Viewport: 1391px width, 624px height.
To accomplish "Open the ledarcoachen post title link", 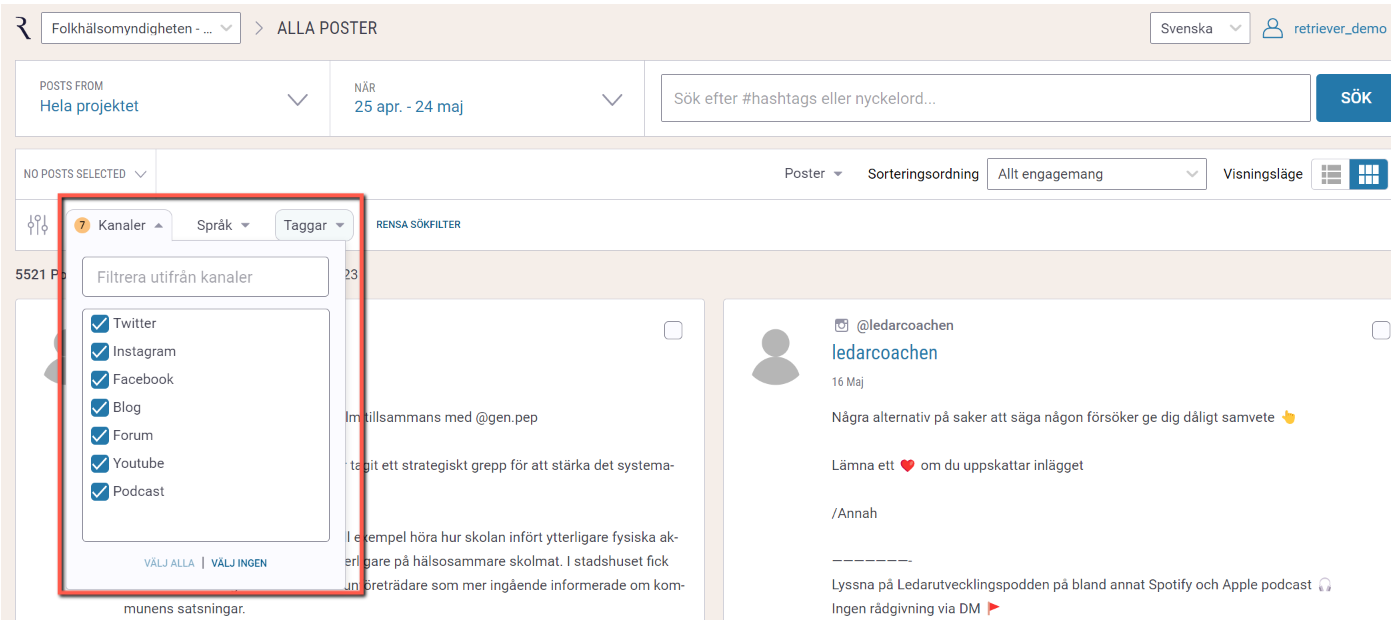I will [x=885, y=352].
